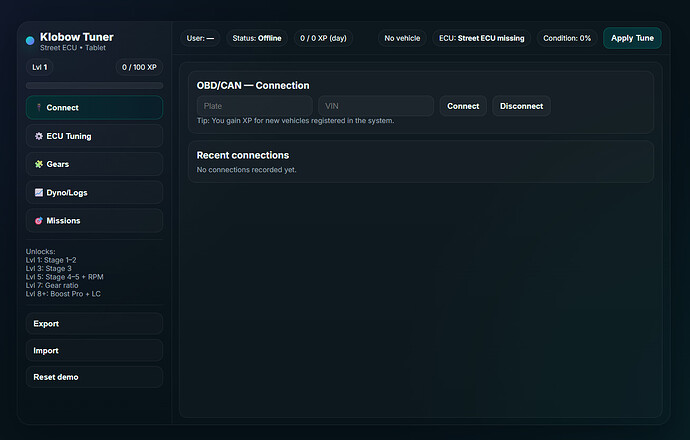Open ECU Tuning with gear icon
690x440 pixels.
coord(94,136)
